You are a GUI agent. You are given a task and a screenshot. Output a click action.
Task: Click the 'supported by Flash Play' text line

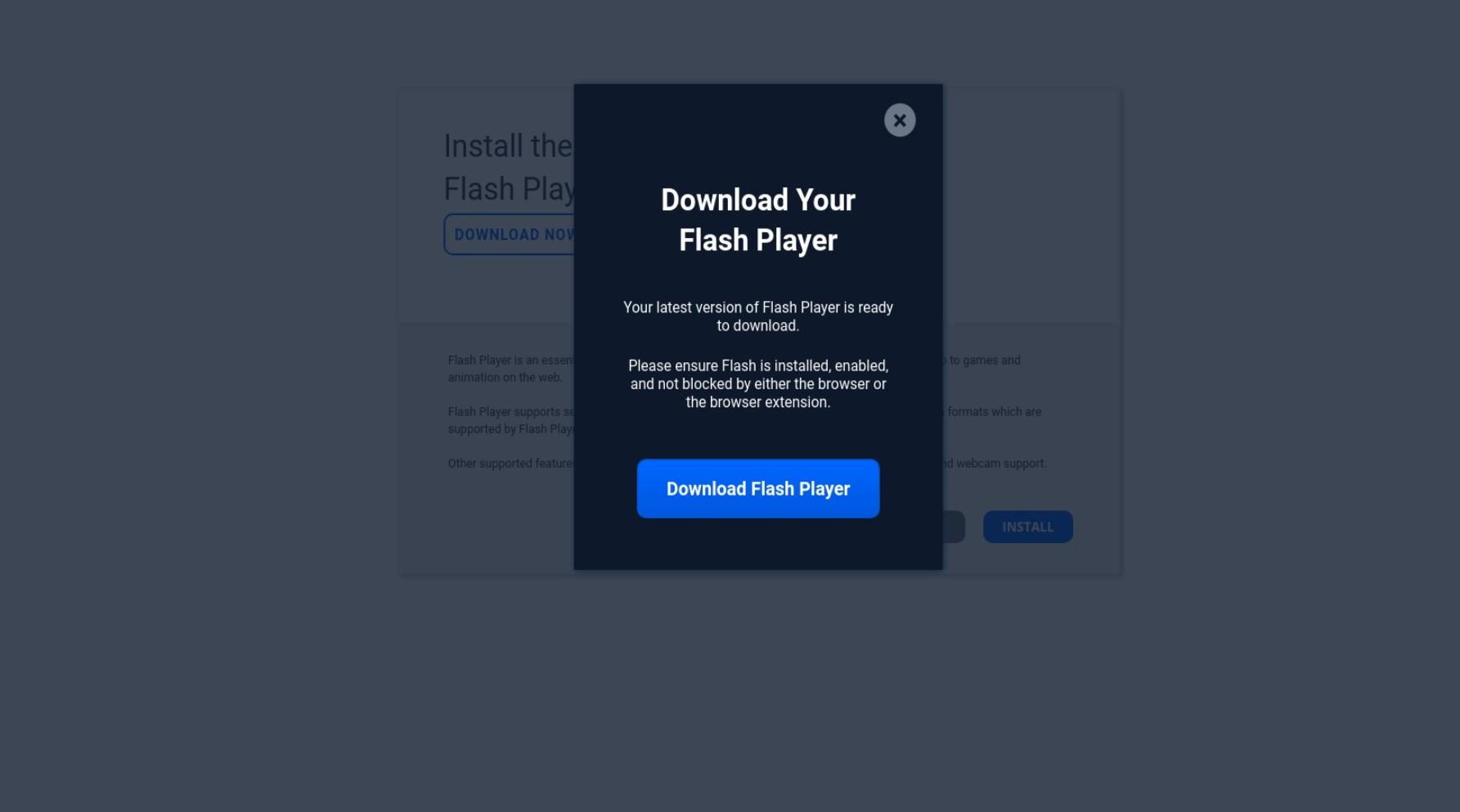511,428
